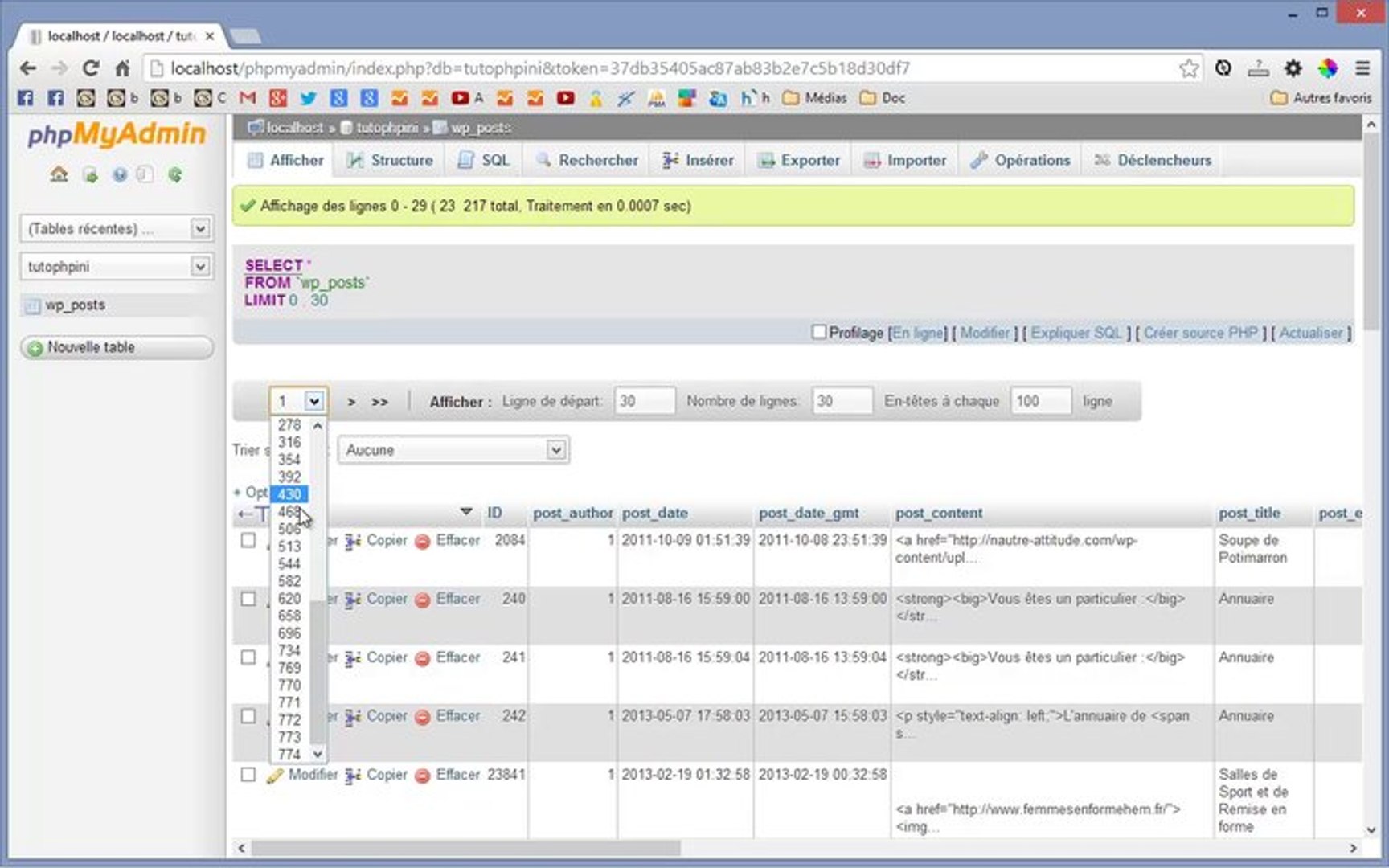
Task: Go to next page with > button
Action: tap(351, 402)
